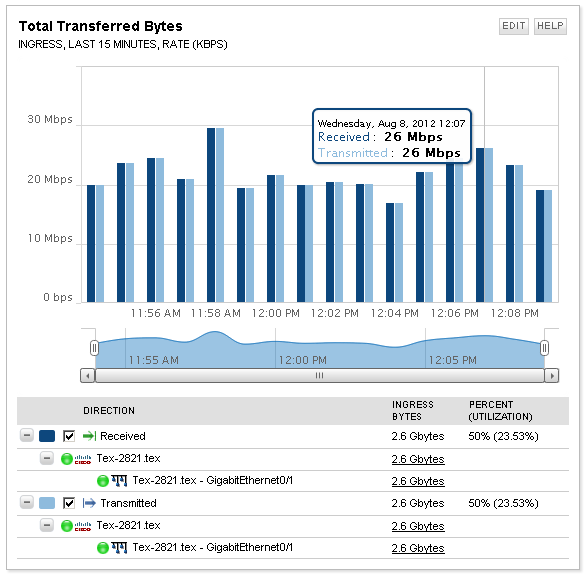Open 2.6 Gbytes link for Received GigabitEthernet0/1
This screenshot has width=588, height=584.
(418, 481)
